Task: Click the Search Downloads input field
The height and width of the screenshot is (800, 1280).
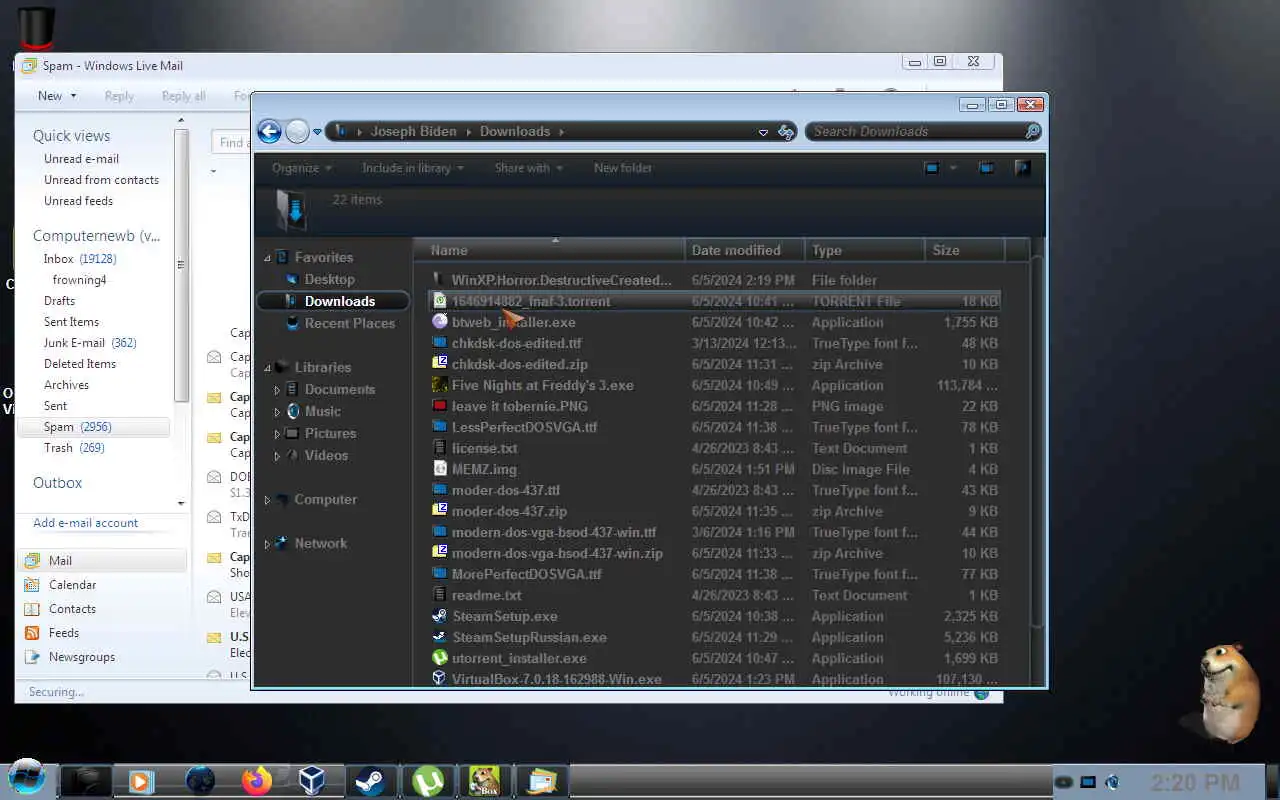Action: pos(915,131)
